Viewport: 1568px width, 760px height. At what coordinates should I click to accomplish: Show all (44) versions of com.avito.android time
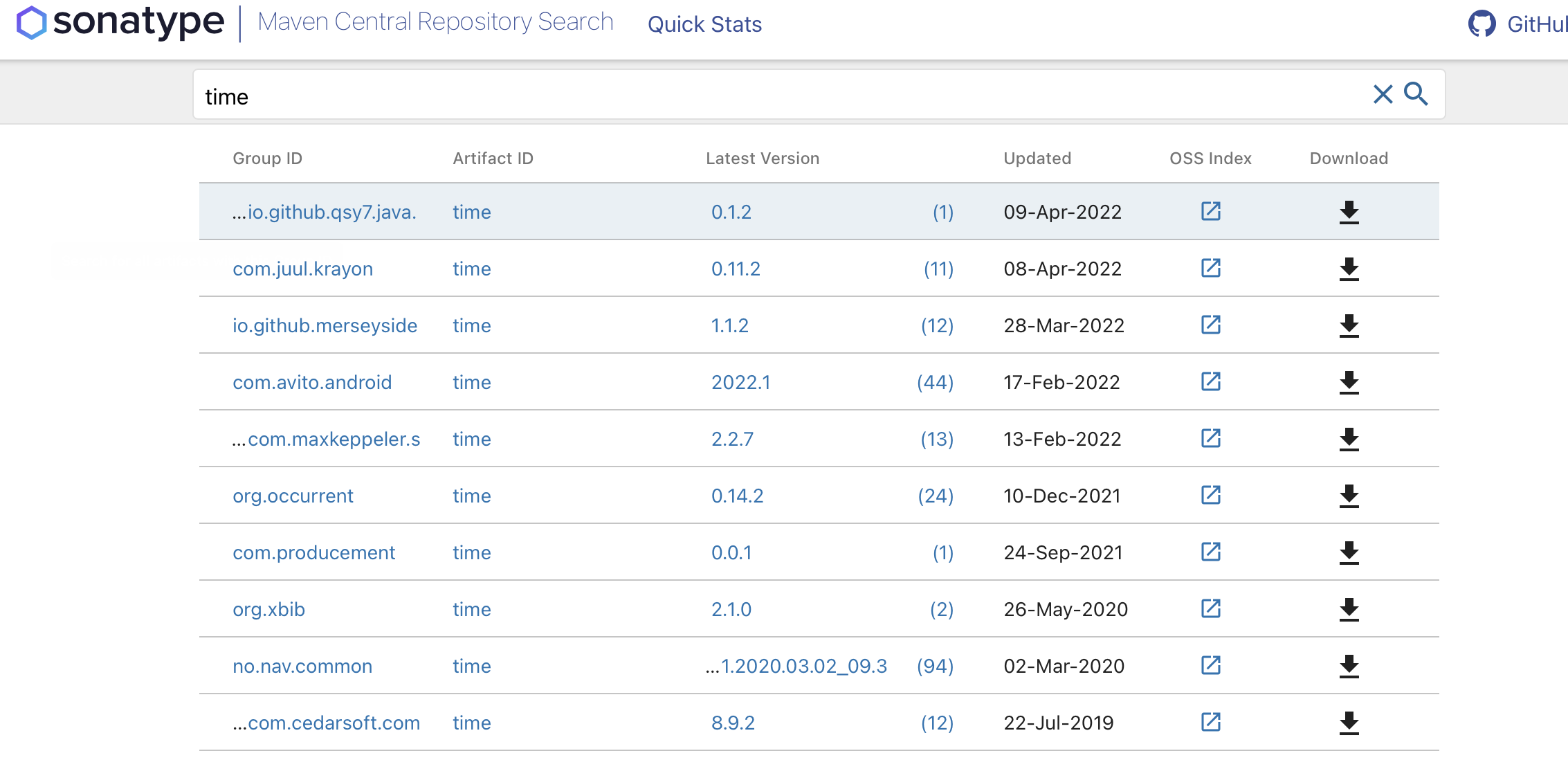pyautogui.click(x=936, y=382)
